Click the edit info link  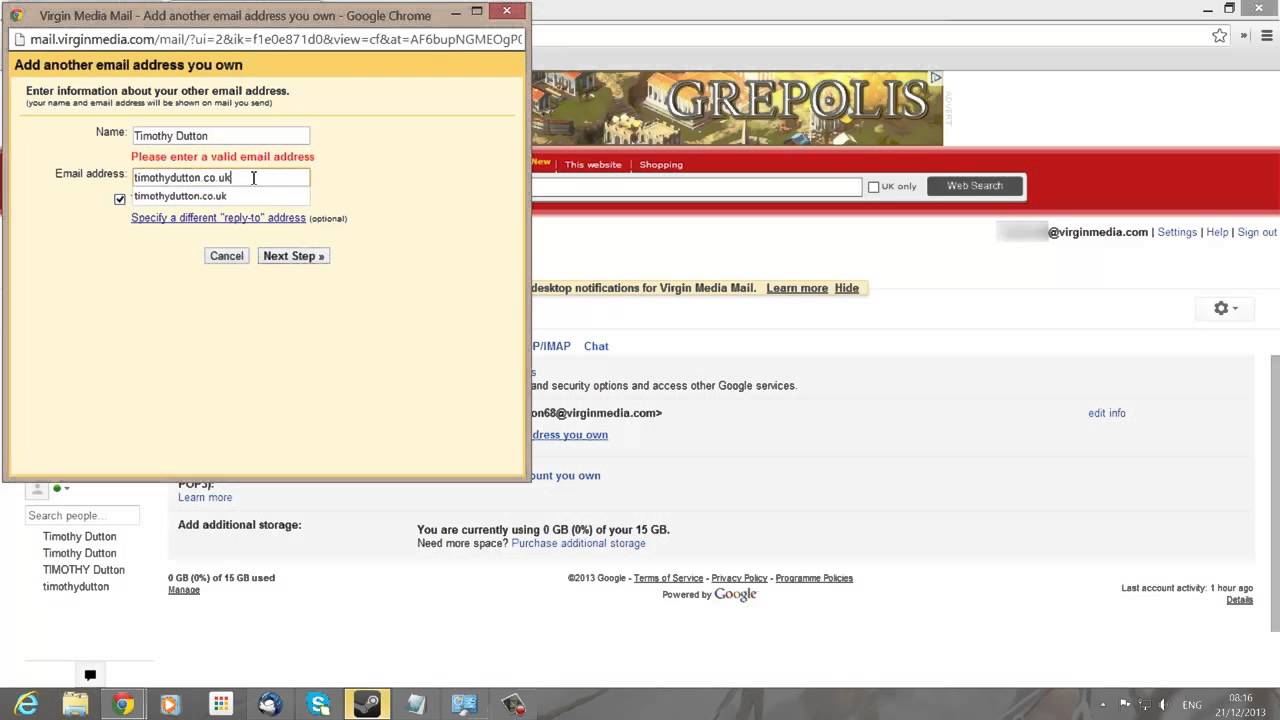point(1107,413)
